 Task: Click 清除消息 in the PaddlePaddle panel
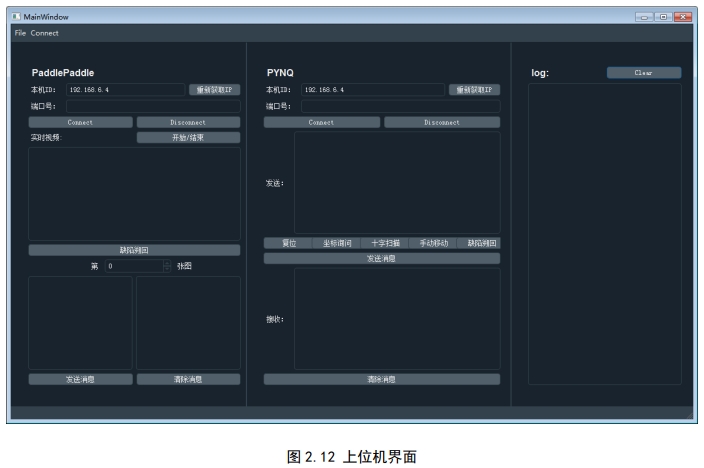pos(188,380)
